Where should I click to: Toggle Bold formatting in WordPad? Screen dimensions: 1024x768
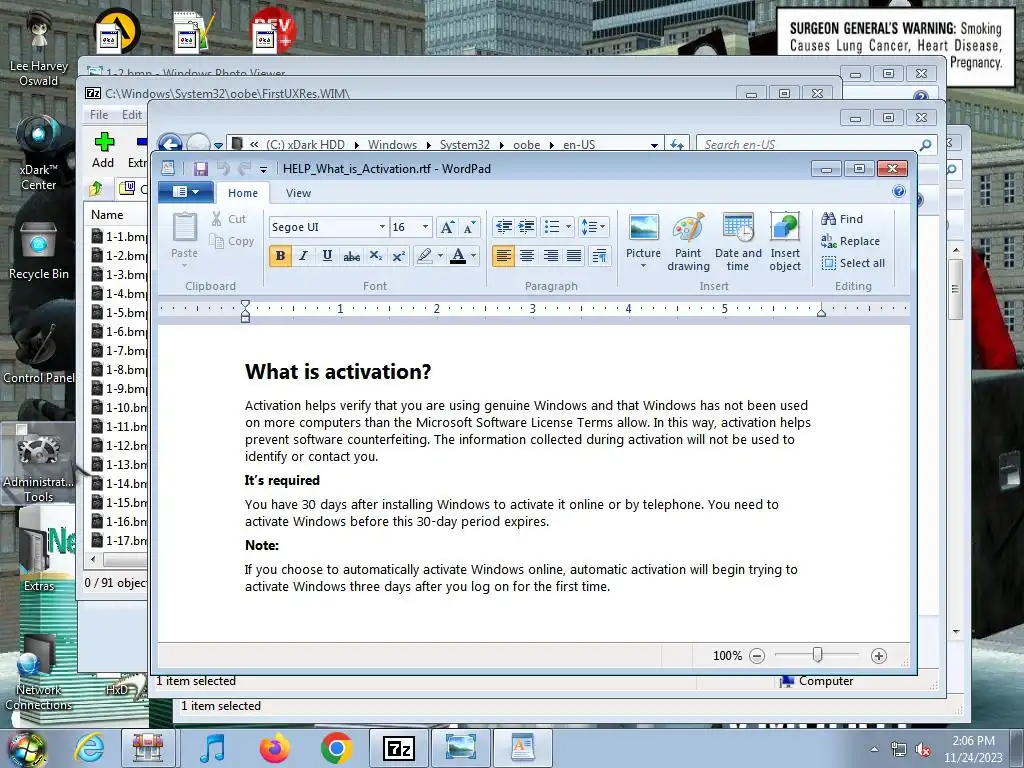pyautogui.click(x=280, y=256)
